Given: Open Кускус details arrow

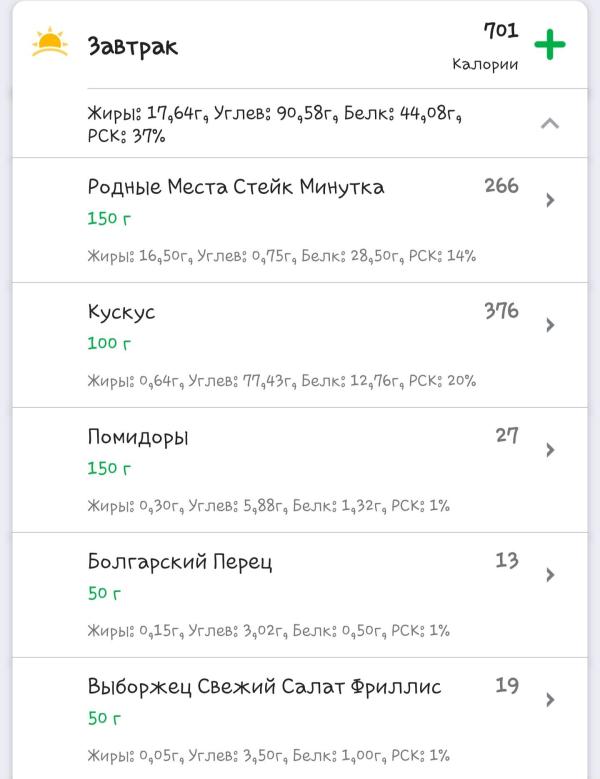Looking at the screenshot, I should (550, 325).
